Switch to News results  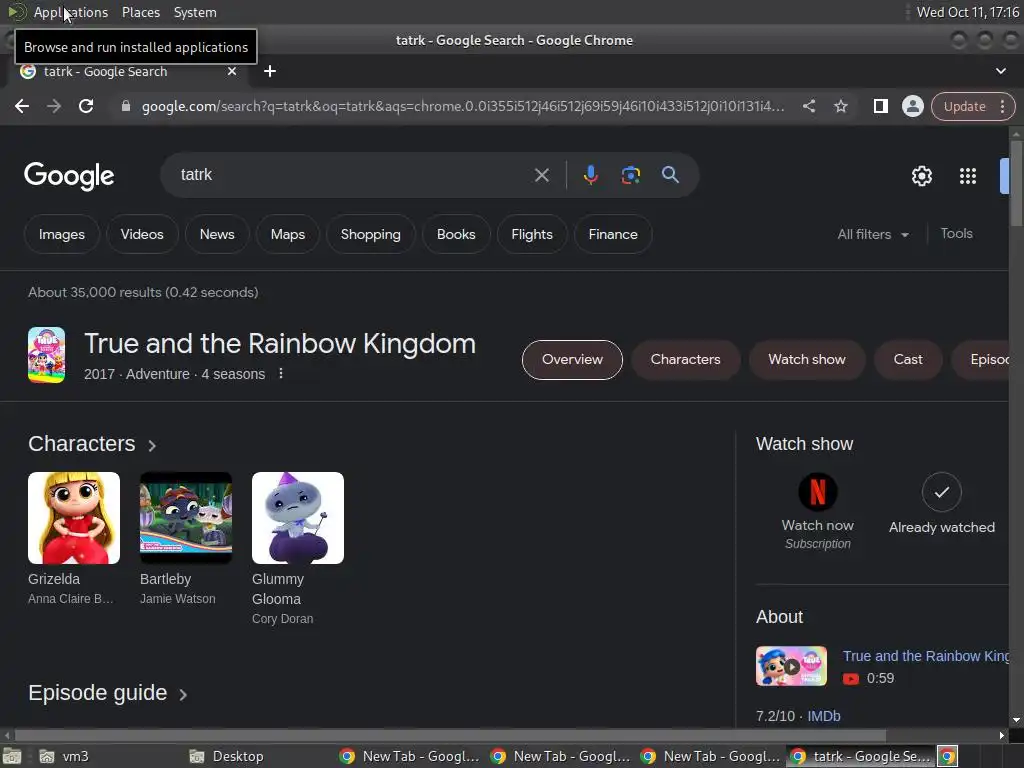click(217, 234)
